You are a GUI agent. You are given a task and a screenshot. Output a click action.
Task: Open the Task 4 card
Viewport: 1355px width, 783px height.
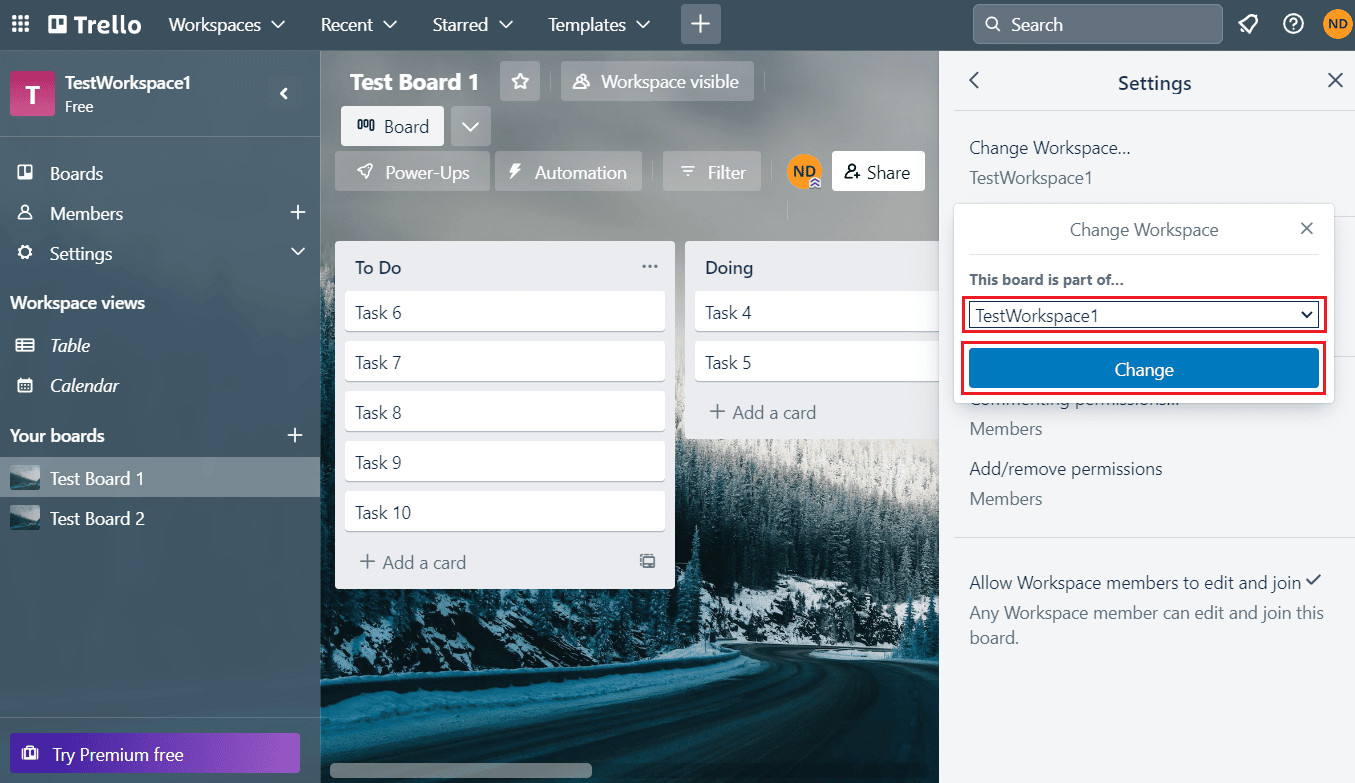point(817,312)
